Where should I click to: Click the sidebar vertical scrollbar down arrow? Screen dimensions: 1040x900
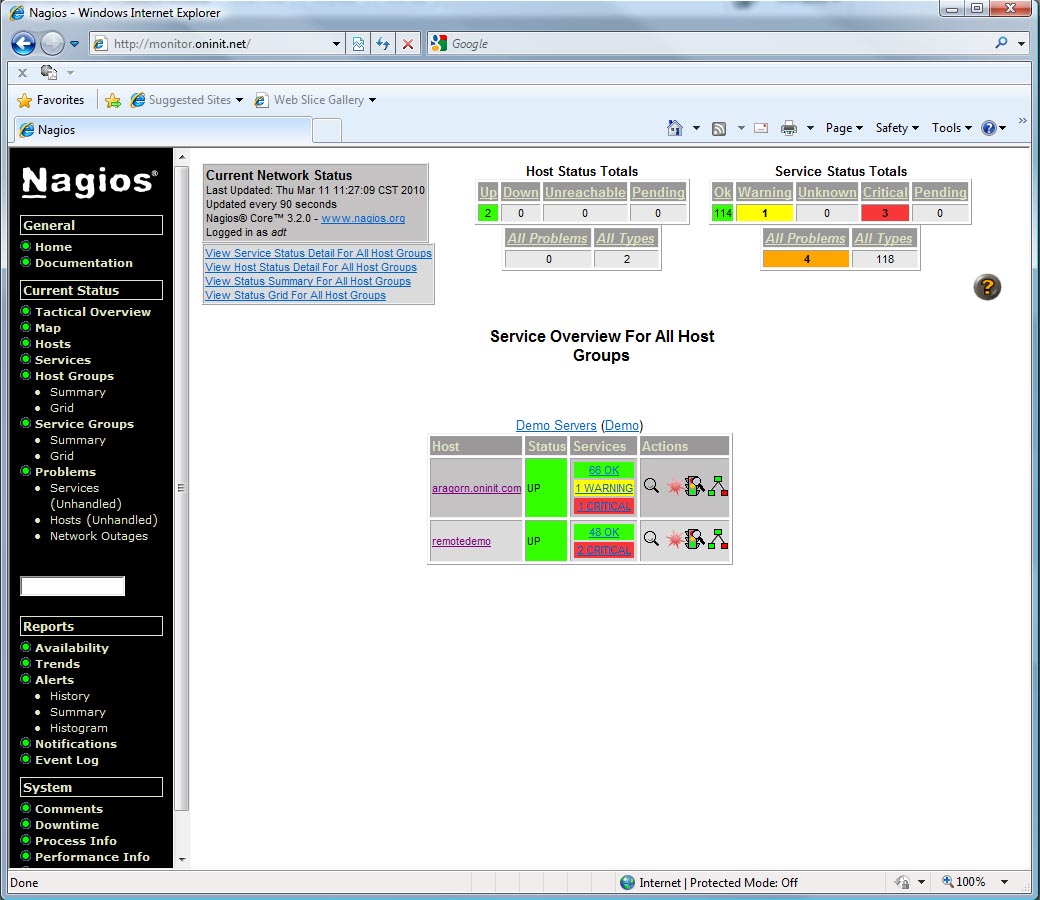(x=181, y=860)
